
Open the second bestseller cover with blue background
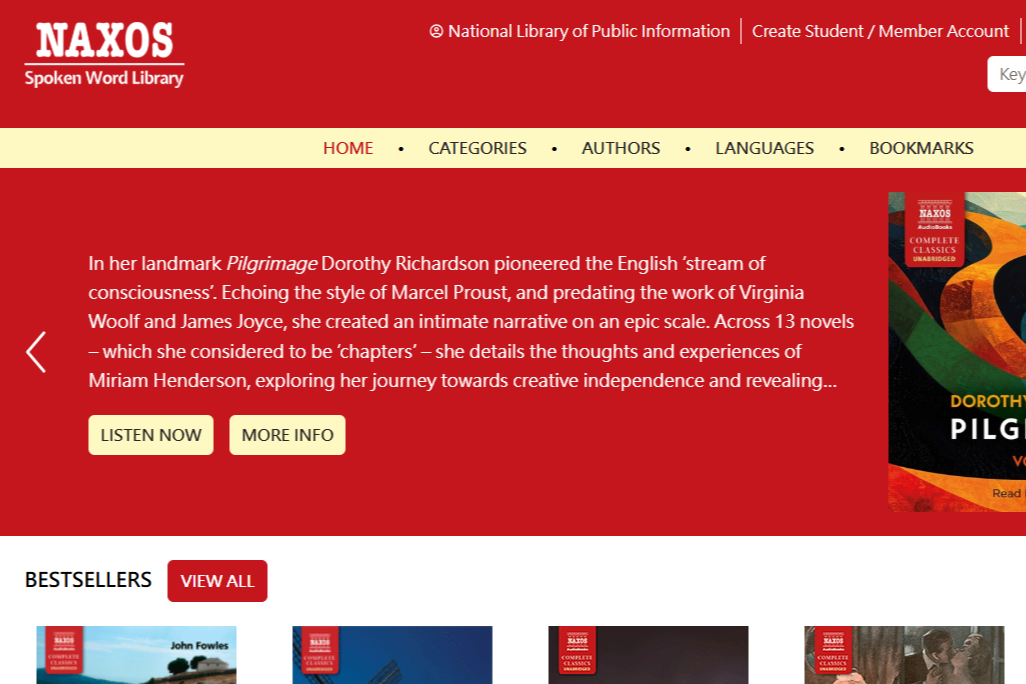(x=392, y=655)
